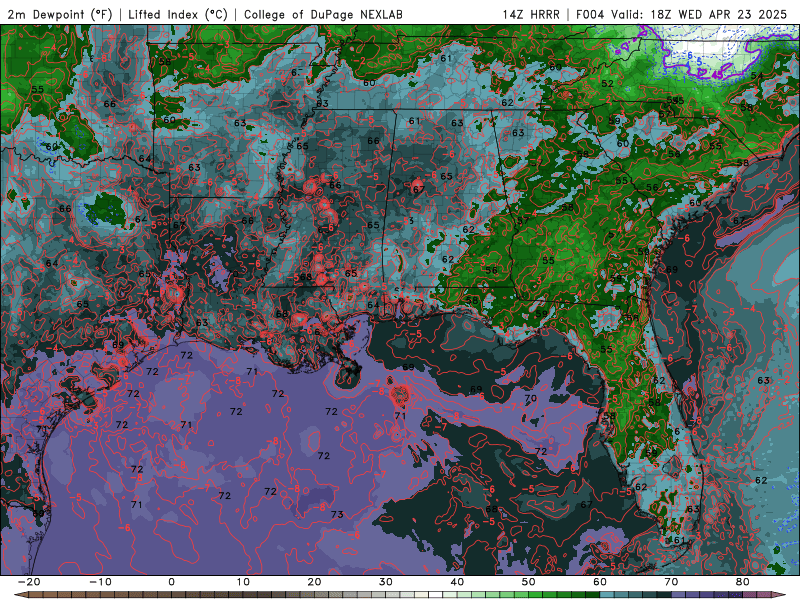Click the "2m Dewpoint (°F)" header text

(59, 15)
